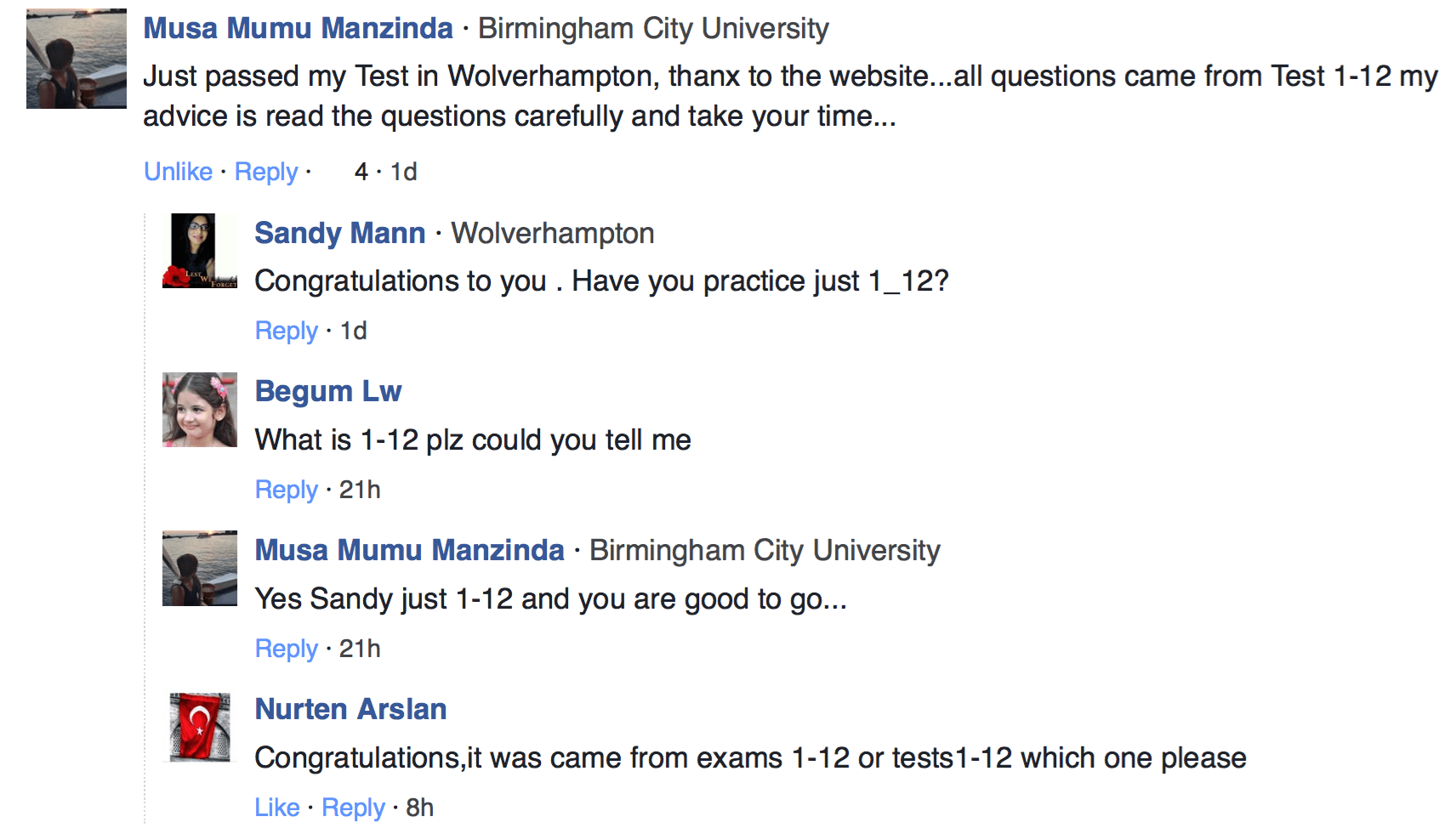Open Musa Mumu Manzinda's reply avatar
This screenshot has width=1456, height=828.
pyautogui.click(x=200, y=569)
